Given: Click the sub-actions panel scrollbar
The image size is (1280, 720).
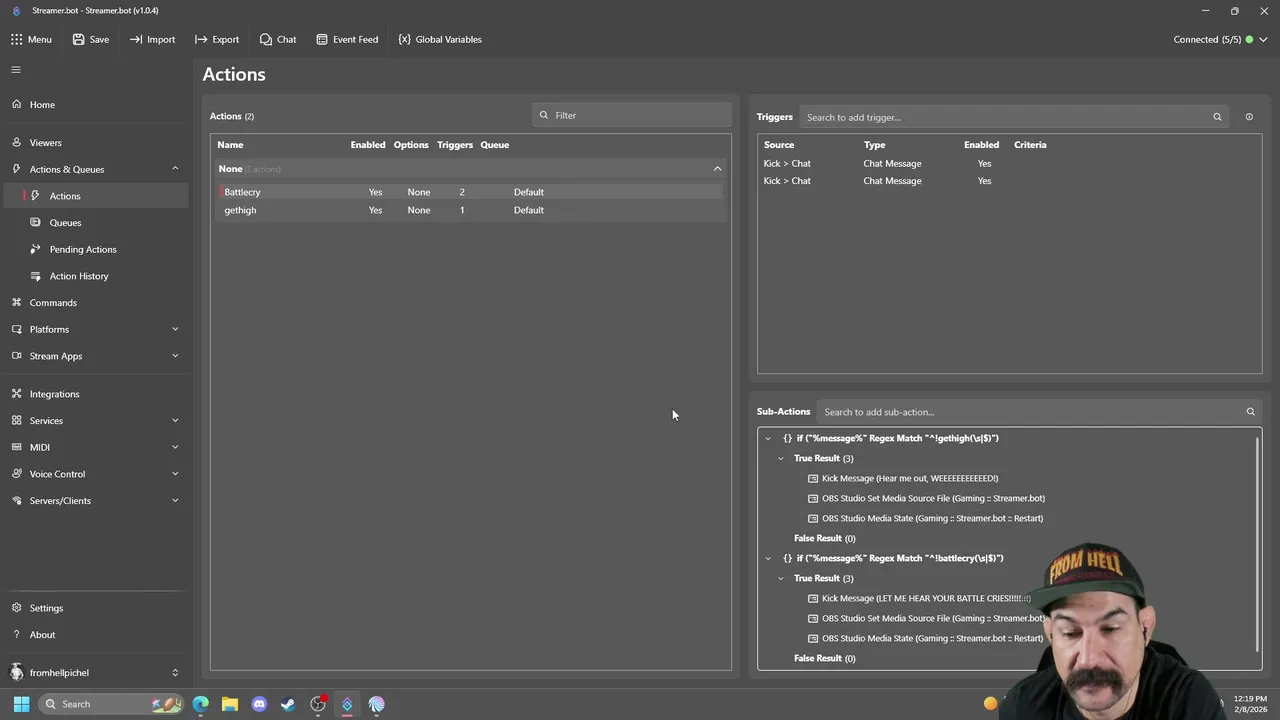Looking at the screenshot, I should coord(1258,544).
